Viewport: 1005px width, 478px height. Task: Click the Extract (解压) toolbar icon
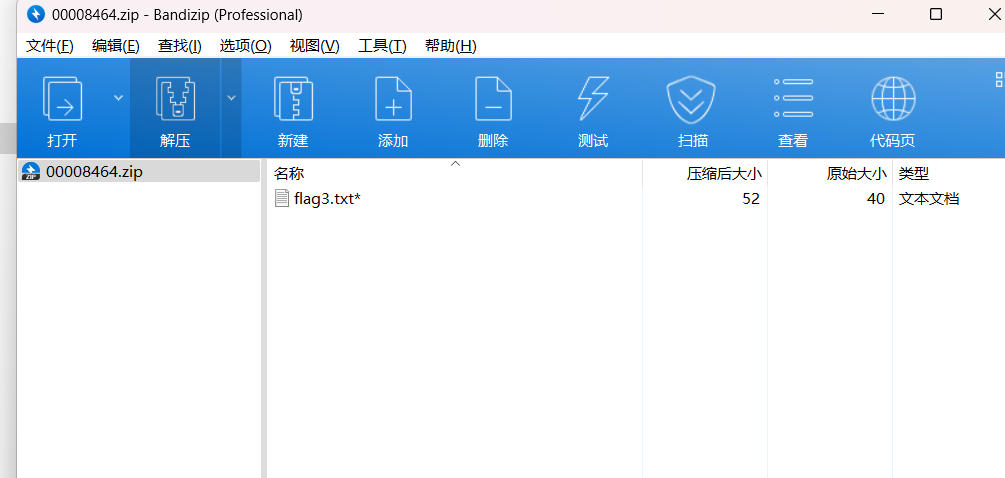175,99
